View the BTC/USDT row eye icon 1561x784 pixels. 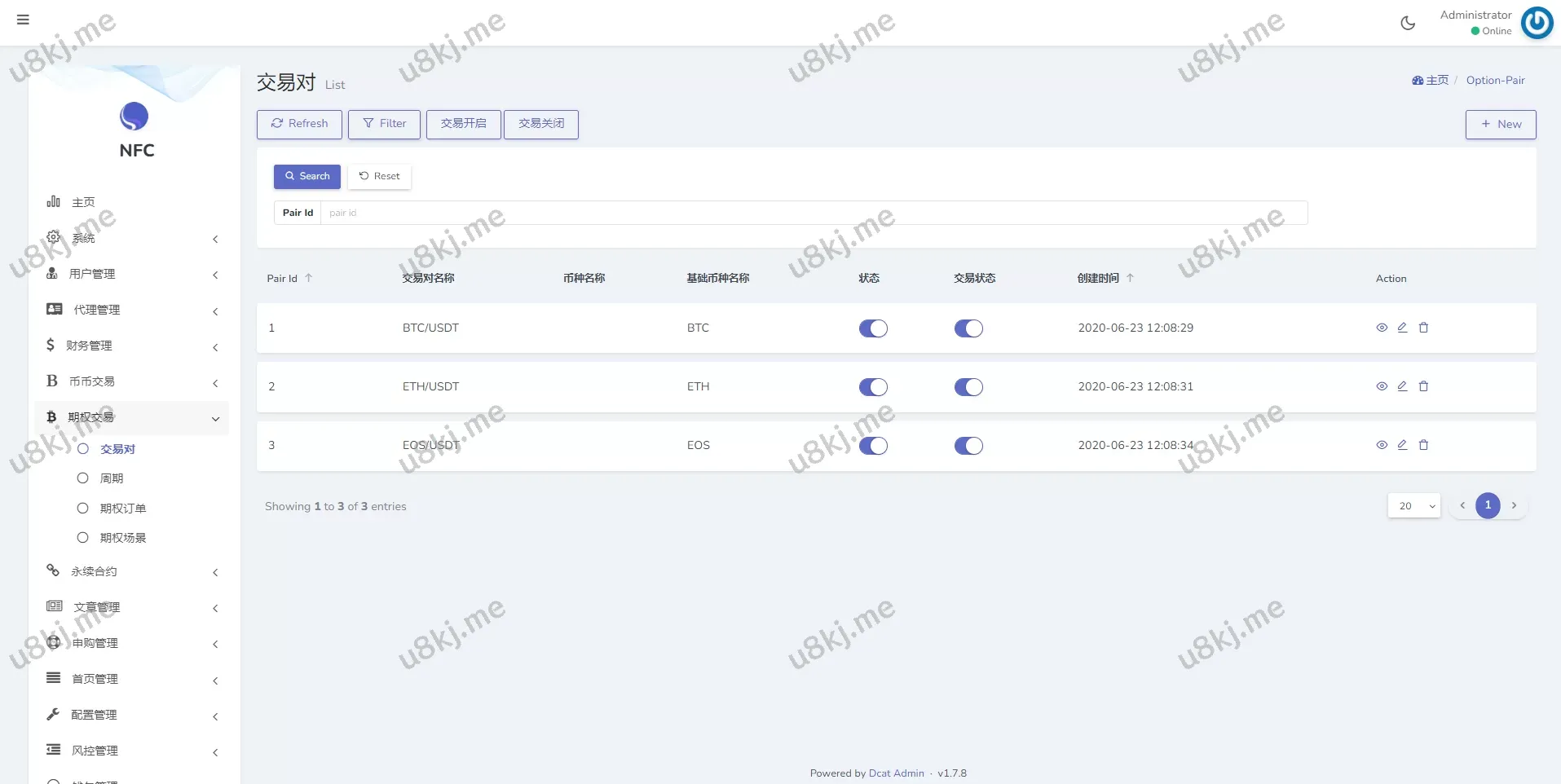[x=1382, y=328]
